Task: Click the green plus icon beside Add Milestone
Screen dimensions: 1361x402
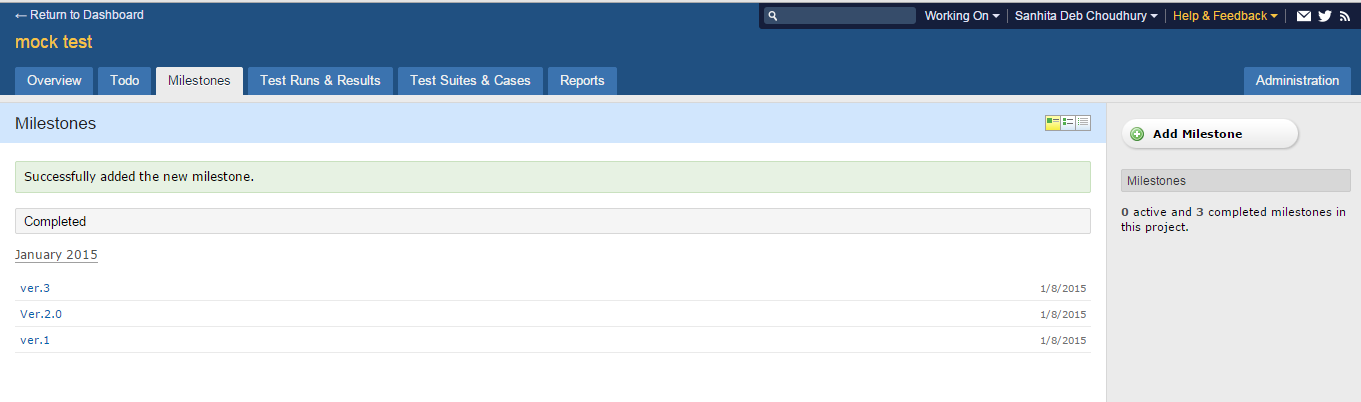Action: point(1137,134)
